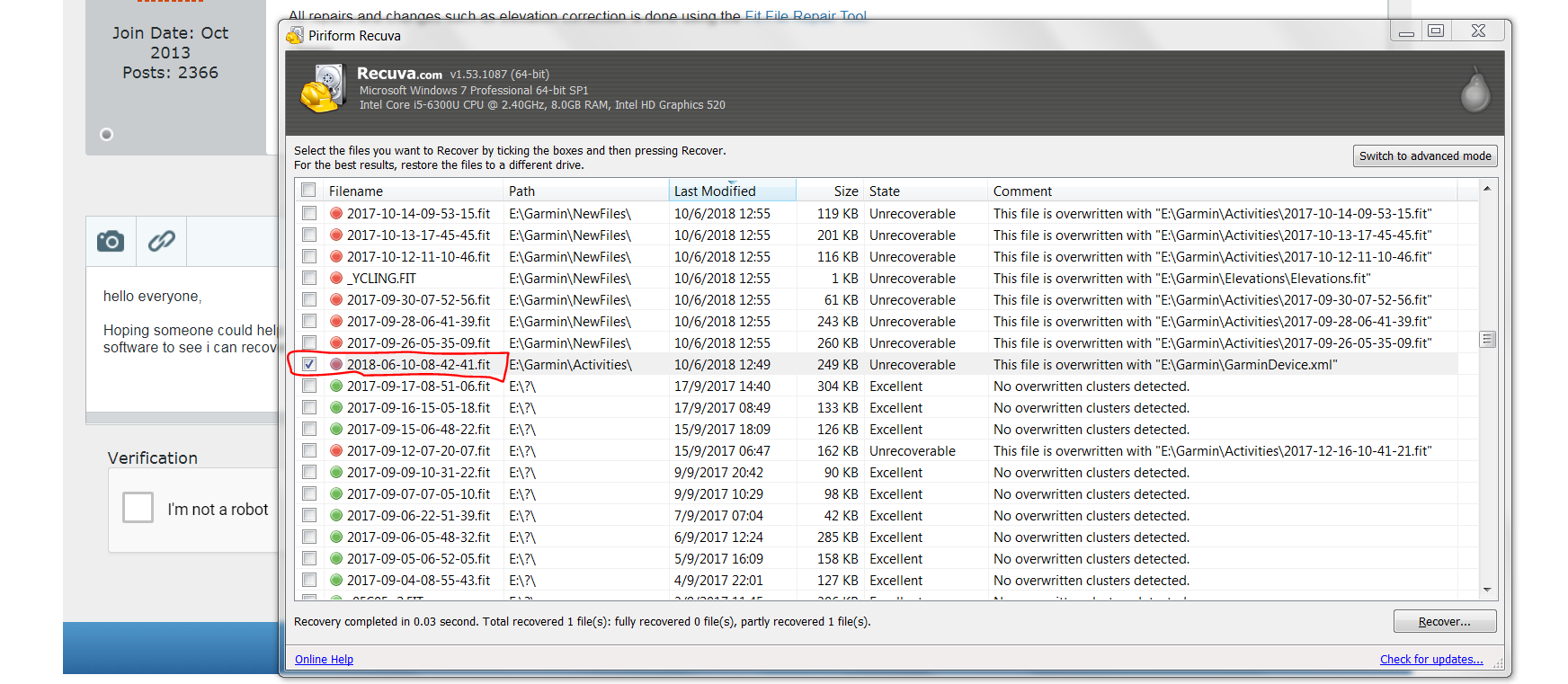Image resolution: width=1568 pixels, height=684 pixels.
Task: Click date 4/9/2017 22:01 cell
Action: [x=719, y=581]
